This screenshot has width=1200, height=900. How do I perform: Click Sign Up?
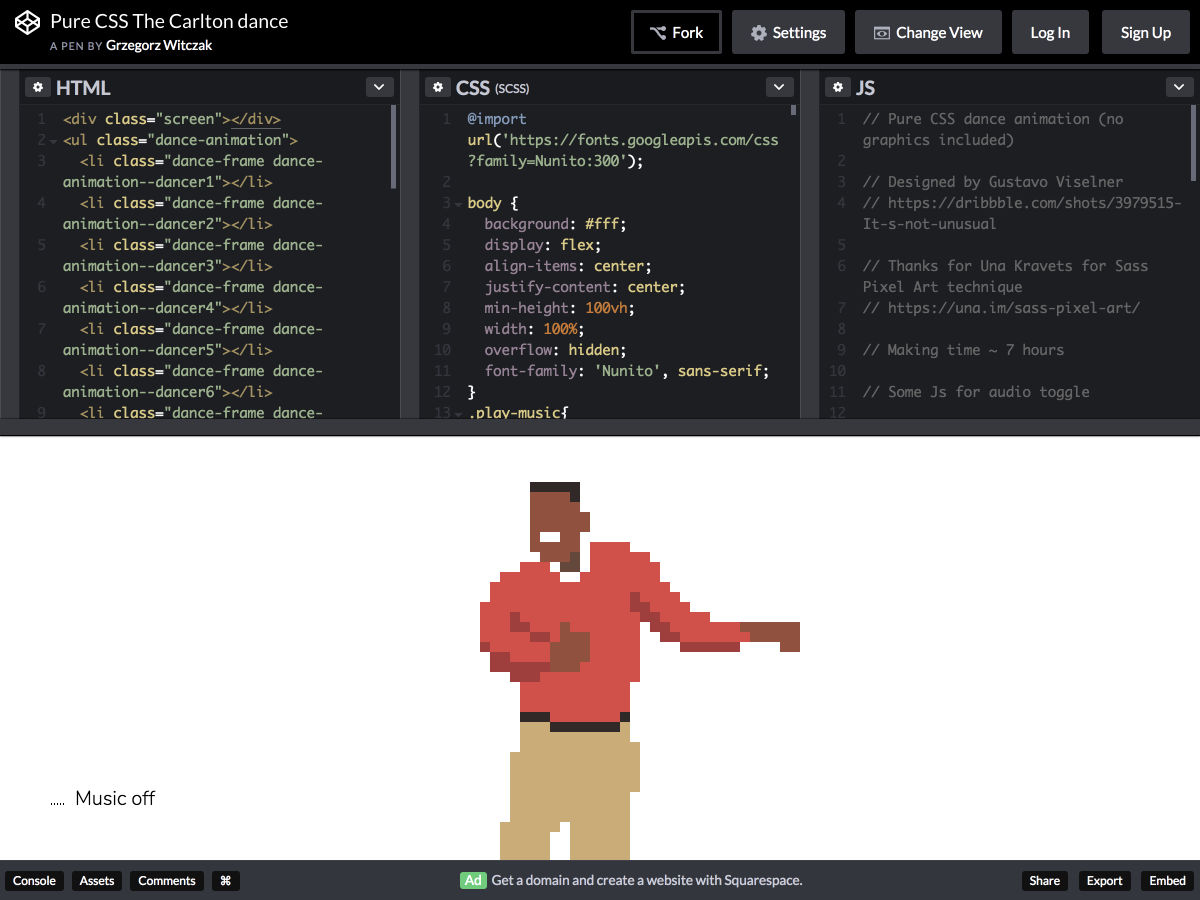1145,32
